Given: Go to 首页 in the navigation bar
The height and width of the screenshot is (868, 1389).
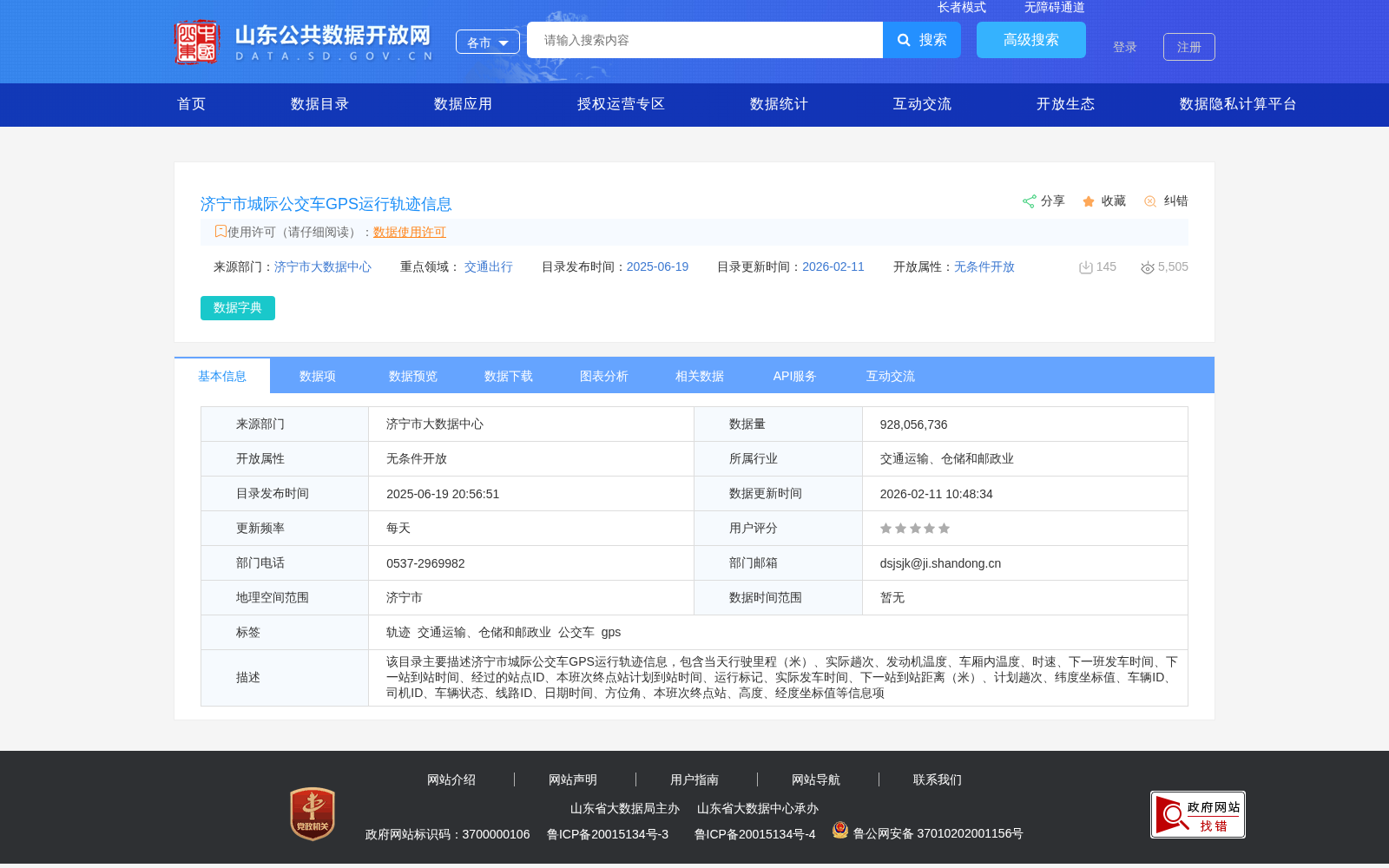Looking at the screenshot, I should click(x=192, y=104).
